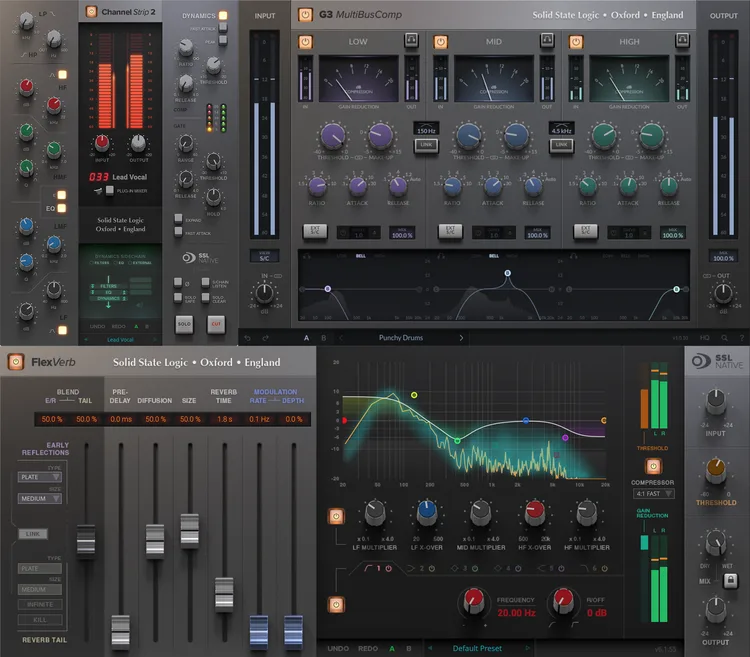Click the SOLO button on Channel Strip

pyautogui.click(x=184, y=324)
